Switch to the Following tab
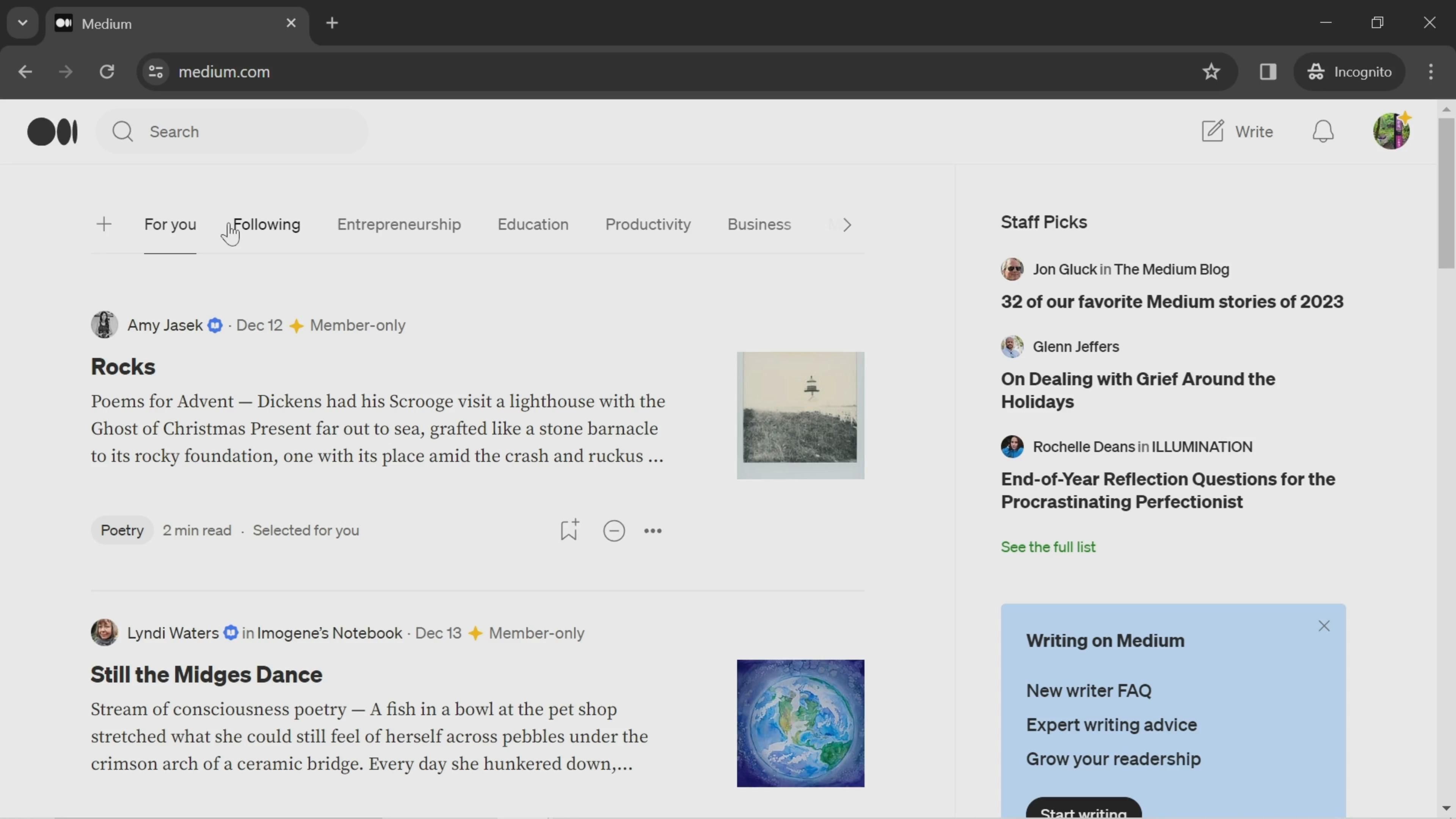Image resolution: width=1456 pixels, height=819 pixels. click(x=267, y=224)
